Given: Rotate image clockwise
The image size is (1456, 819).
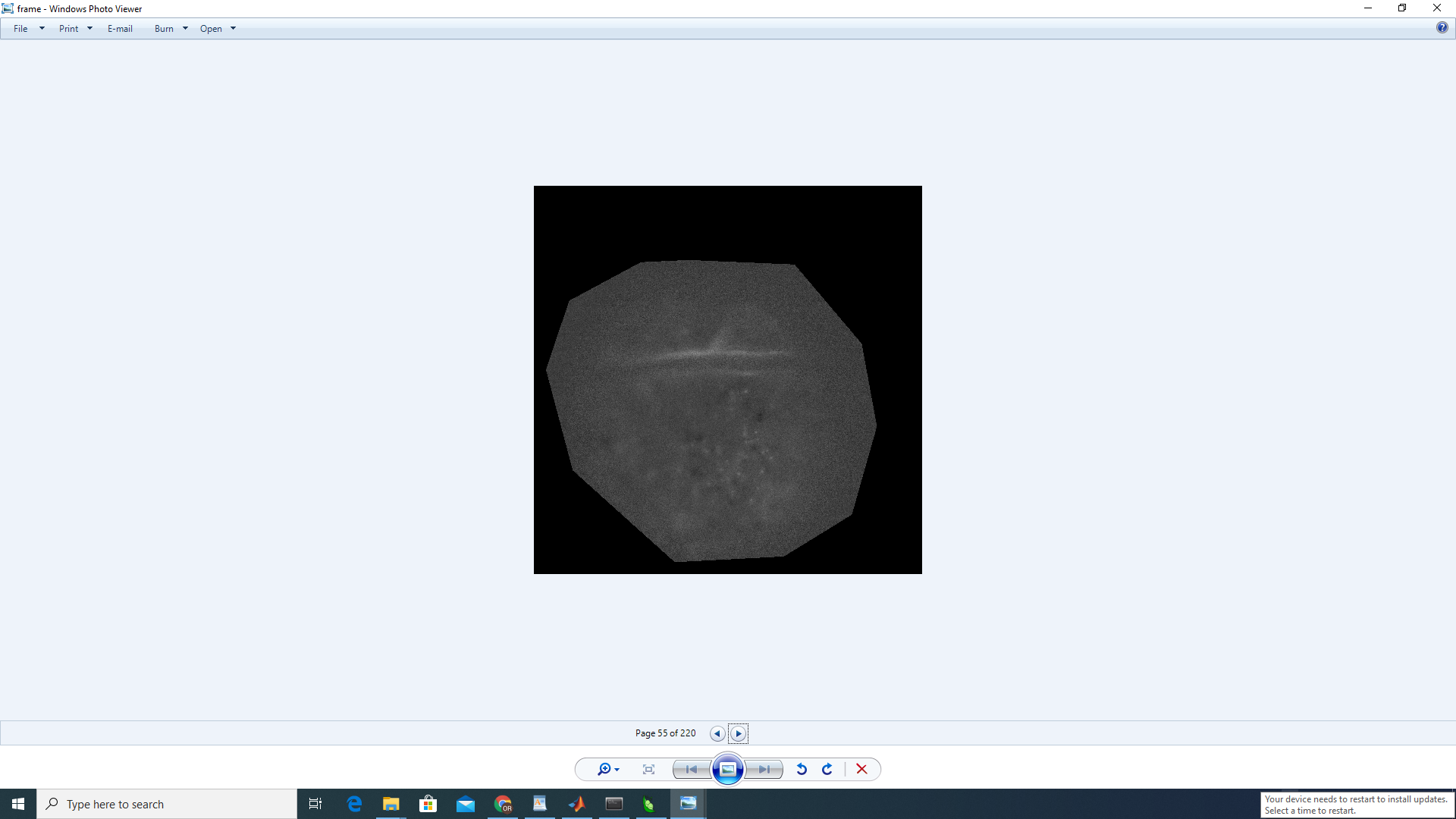Looking at the screenshot, I should (x=827, y=770).
